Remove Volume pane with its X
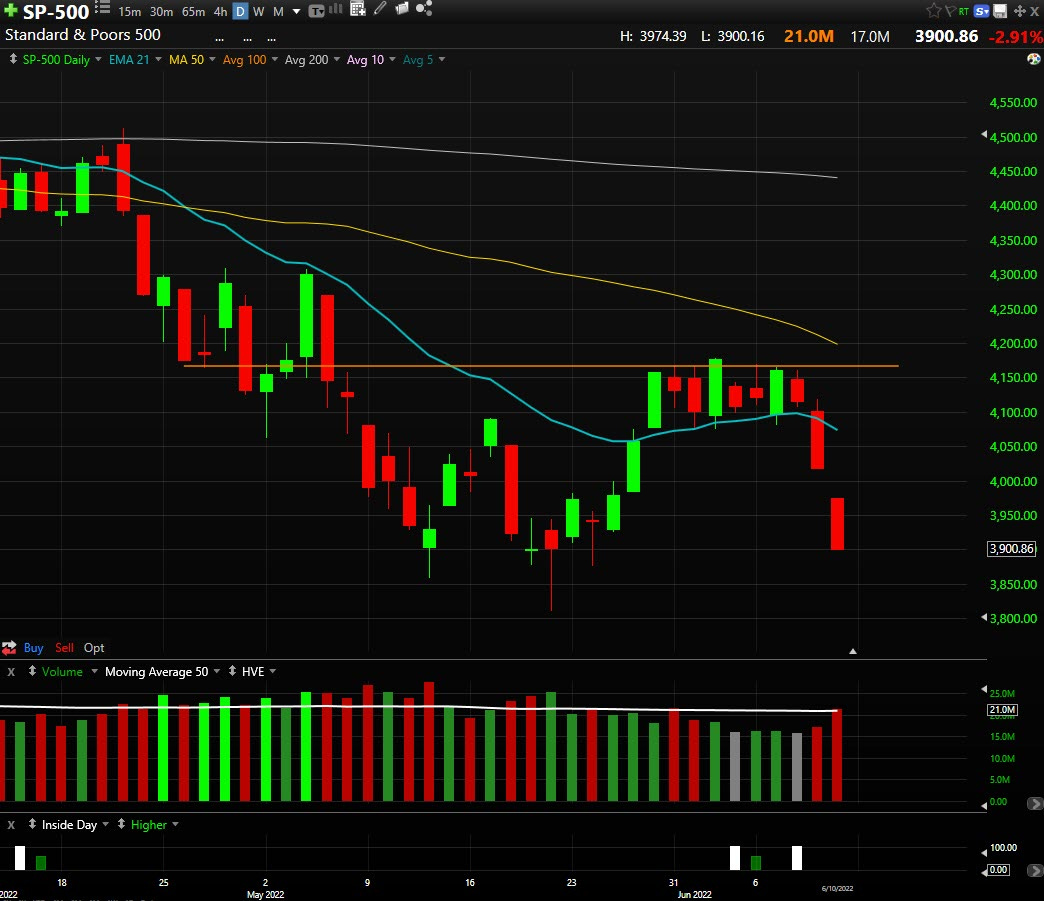The image size is (1044, 901). (11, 672)
